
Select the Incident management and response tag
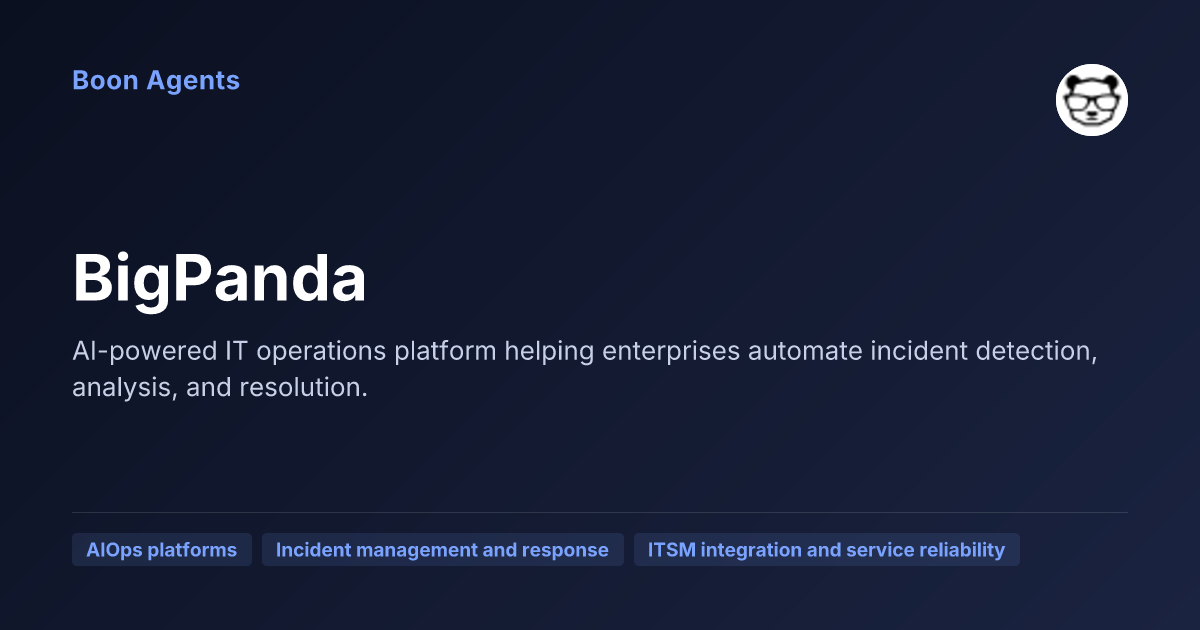point(442,550)
